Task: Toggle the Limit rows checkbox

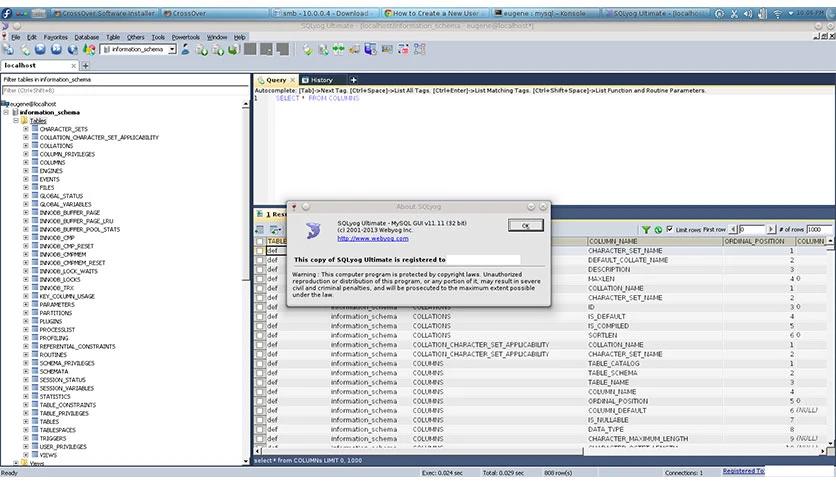Action: 670,229
